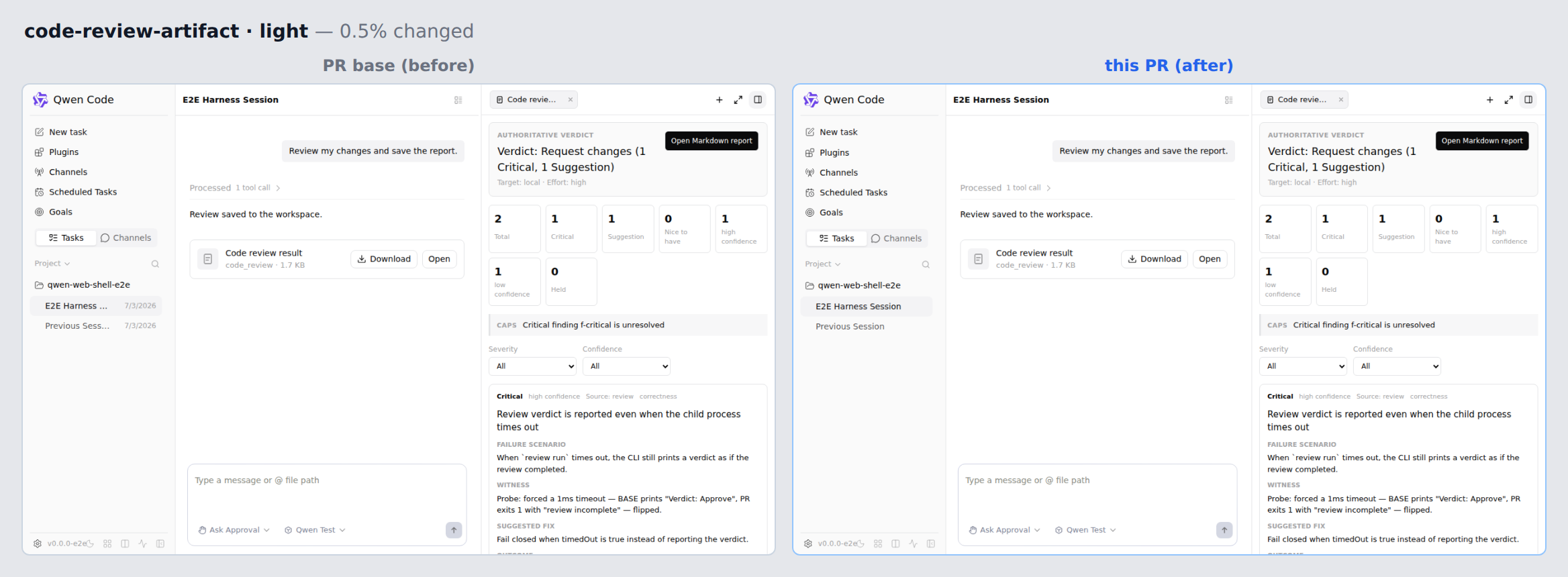This screenshot has height=577, width=1568.
Task: Open E2E Harness session dated 7/3/2026
Action: pos(96,306)
